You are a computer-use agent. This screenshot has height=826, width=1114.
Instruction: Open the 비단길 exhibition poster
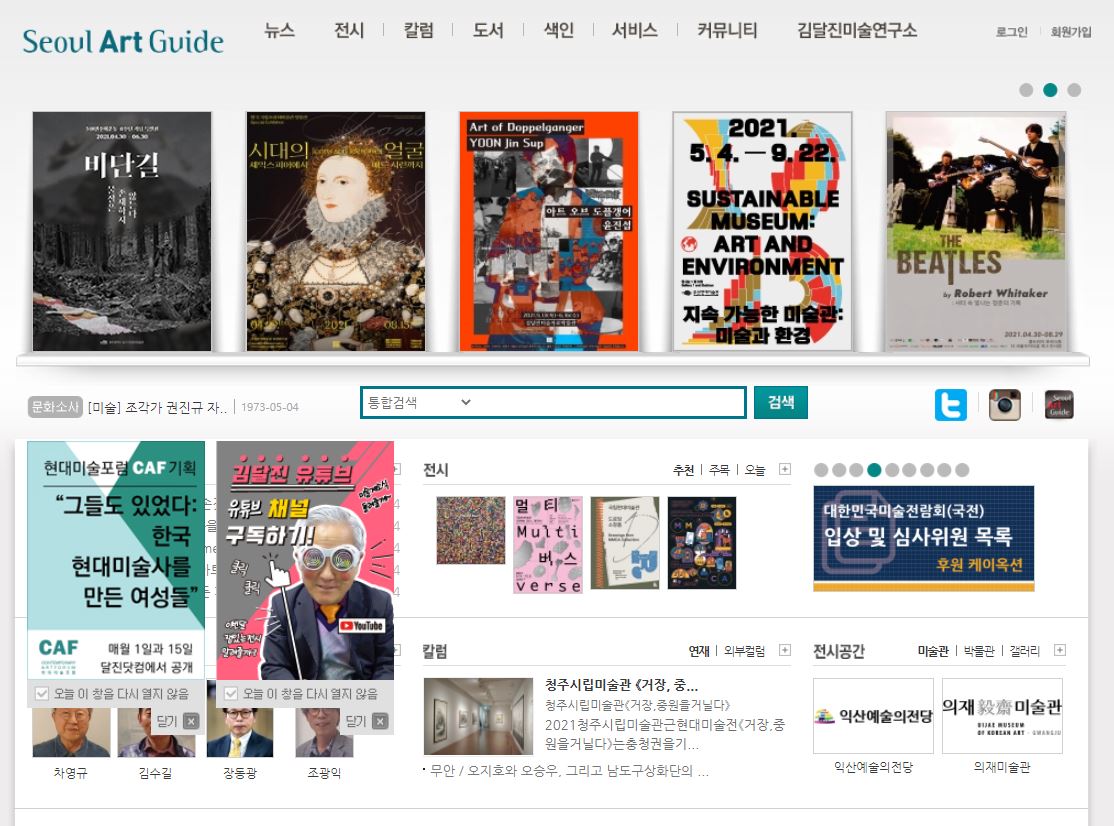coord(122,231)
